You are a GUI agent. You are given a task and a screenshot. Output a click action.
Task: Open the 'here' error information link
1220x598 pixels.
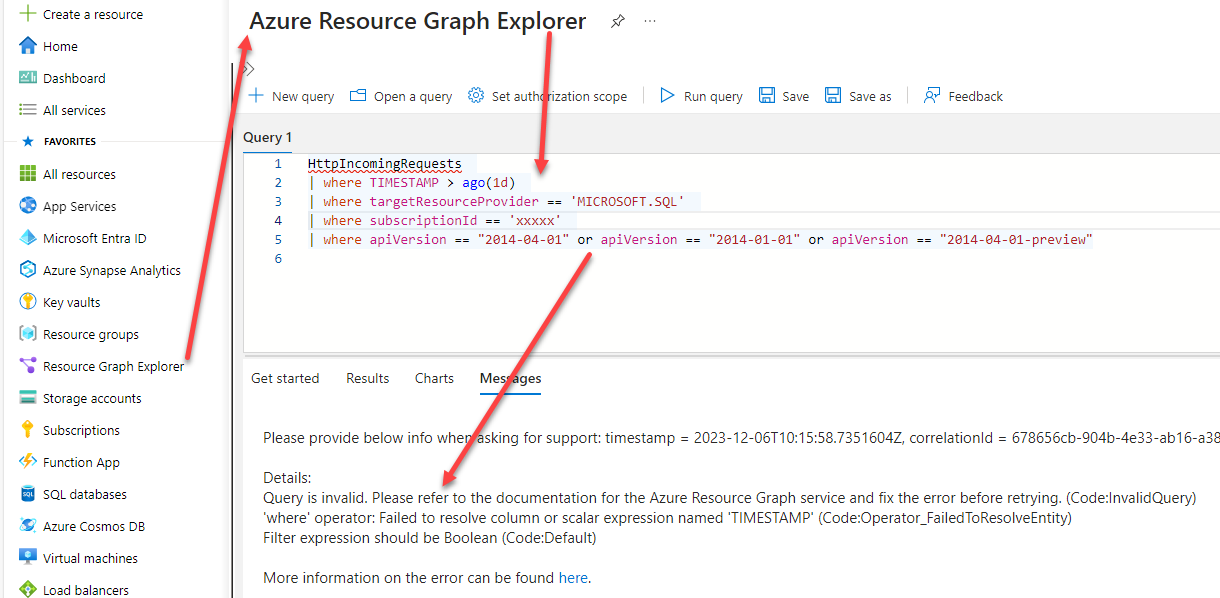pyautogui.click(x=573, y=577)
